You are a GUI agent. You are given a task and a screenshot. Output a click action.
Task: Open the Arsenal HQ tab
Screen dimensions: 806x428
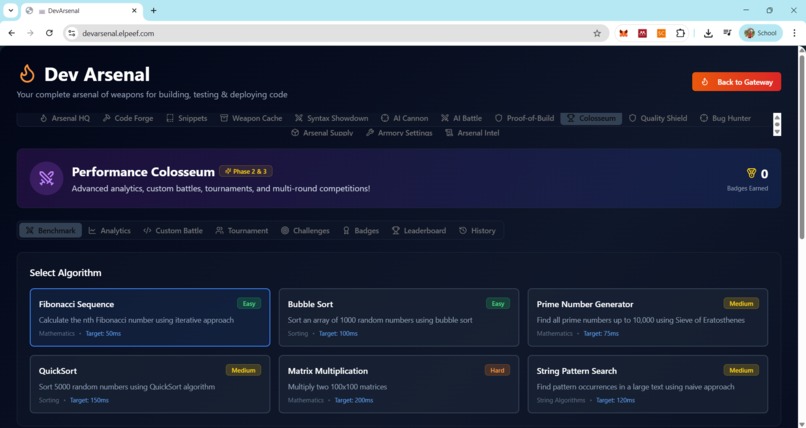(x=65, y=118)
